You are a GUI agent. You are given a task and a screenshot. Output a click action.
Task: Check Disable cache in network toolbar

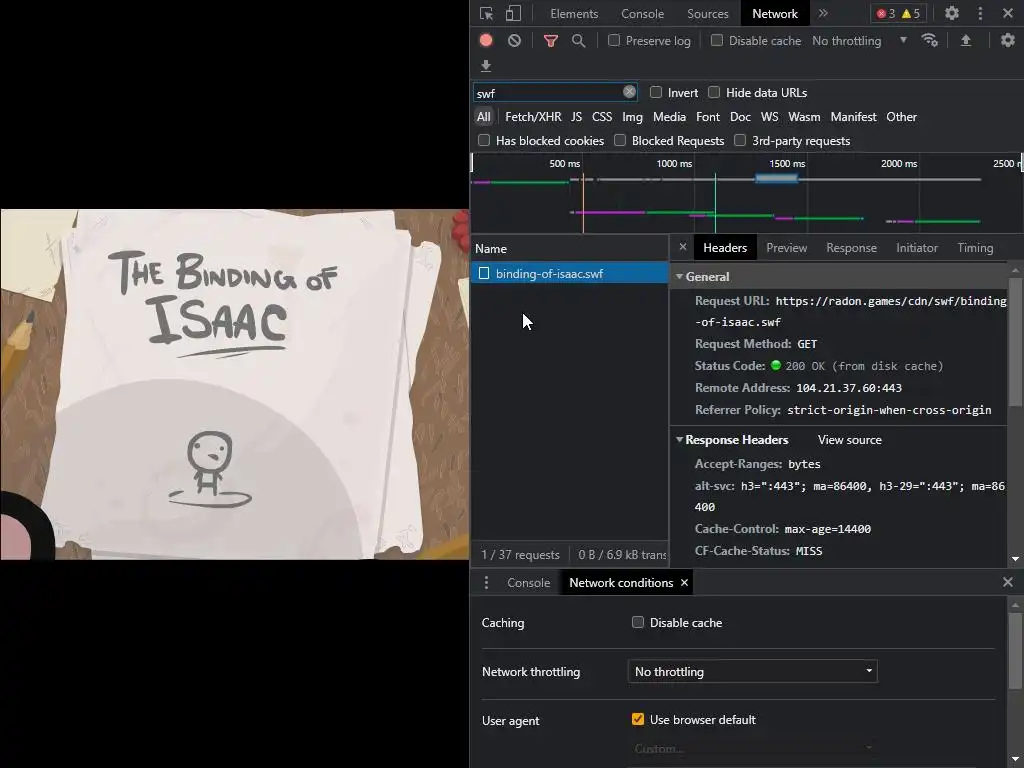tap(717, 40)
